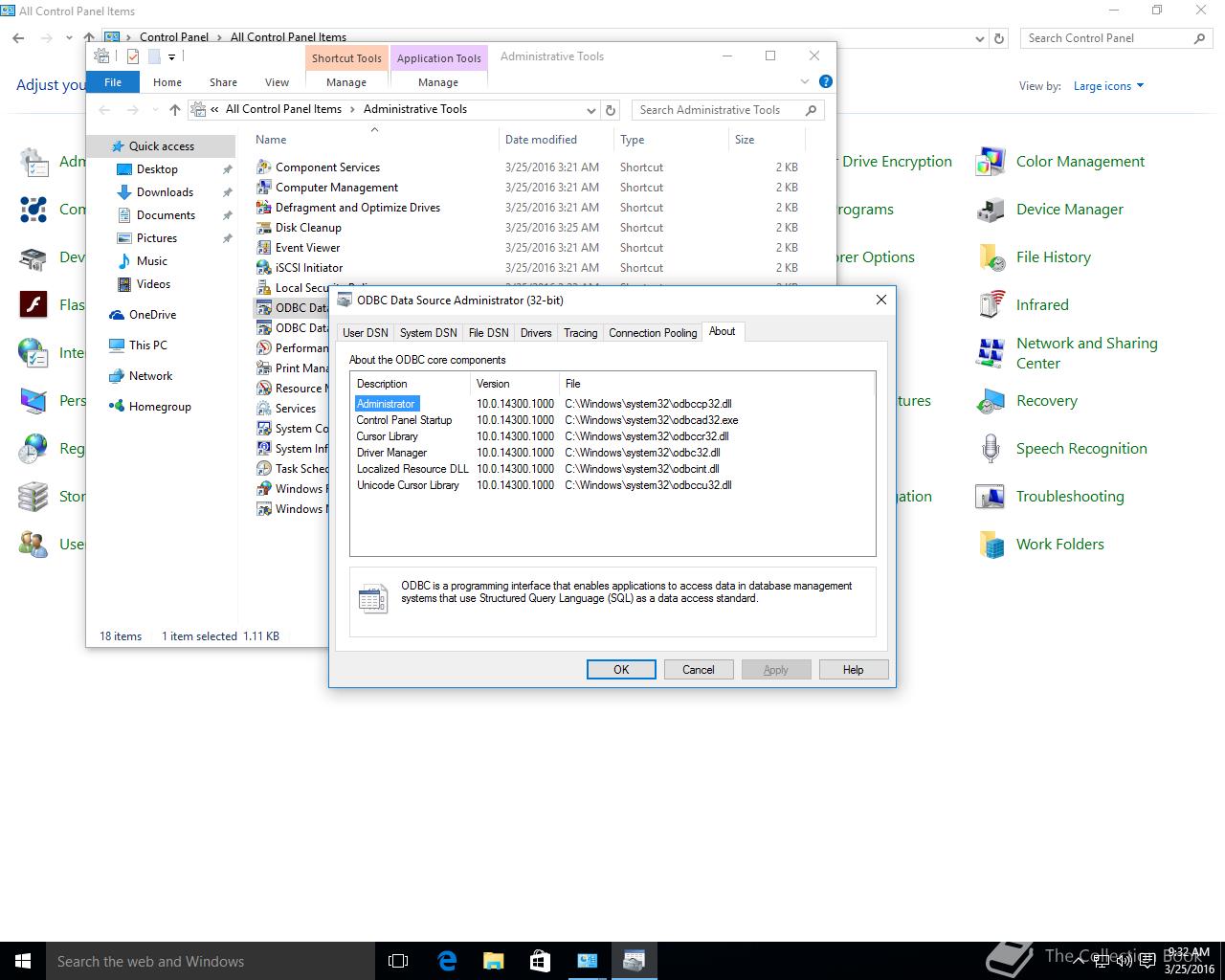Screen dimensions: 1225x980
Task: Select This PC in navigation pane
Action: [147, 345]
